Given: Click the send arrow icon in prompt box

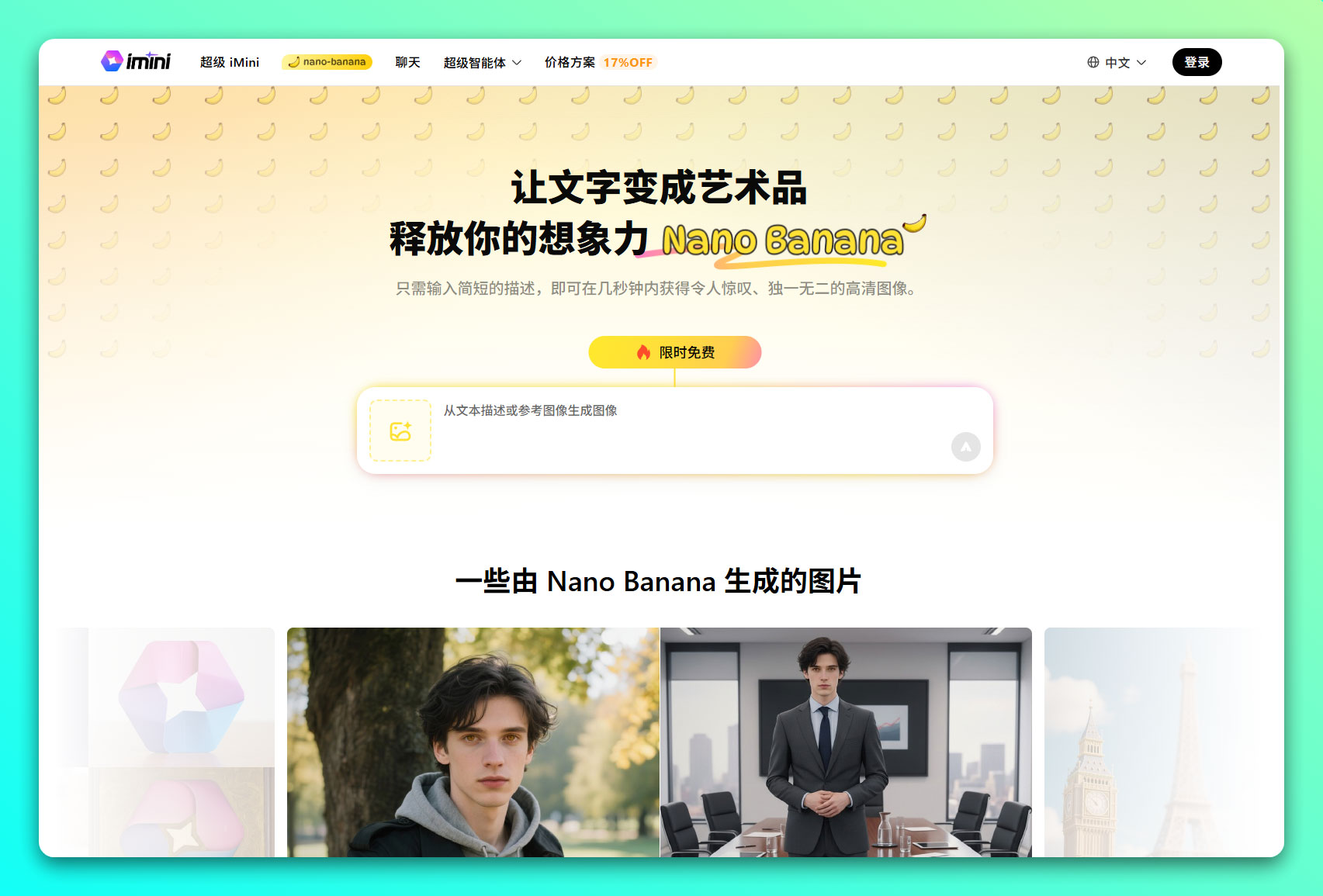Looking at the screenshot, I should 965,447.
